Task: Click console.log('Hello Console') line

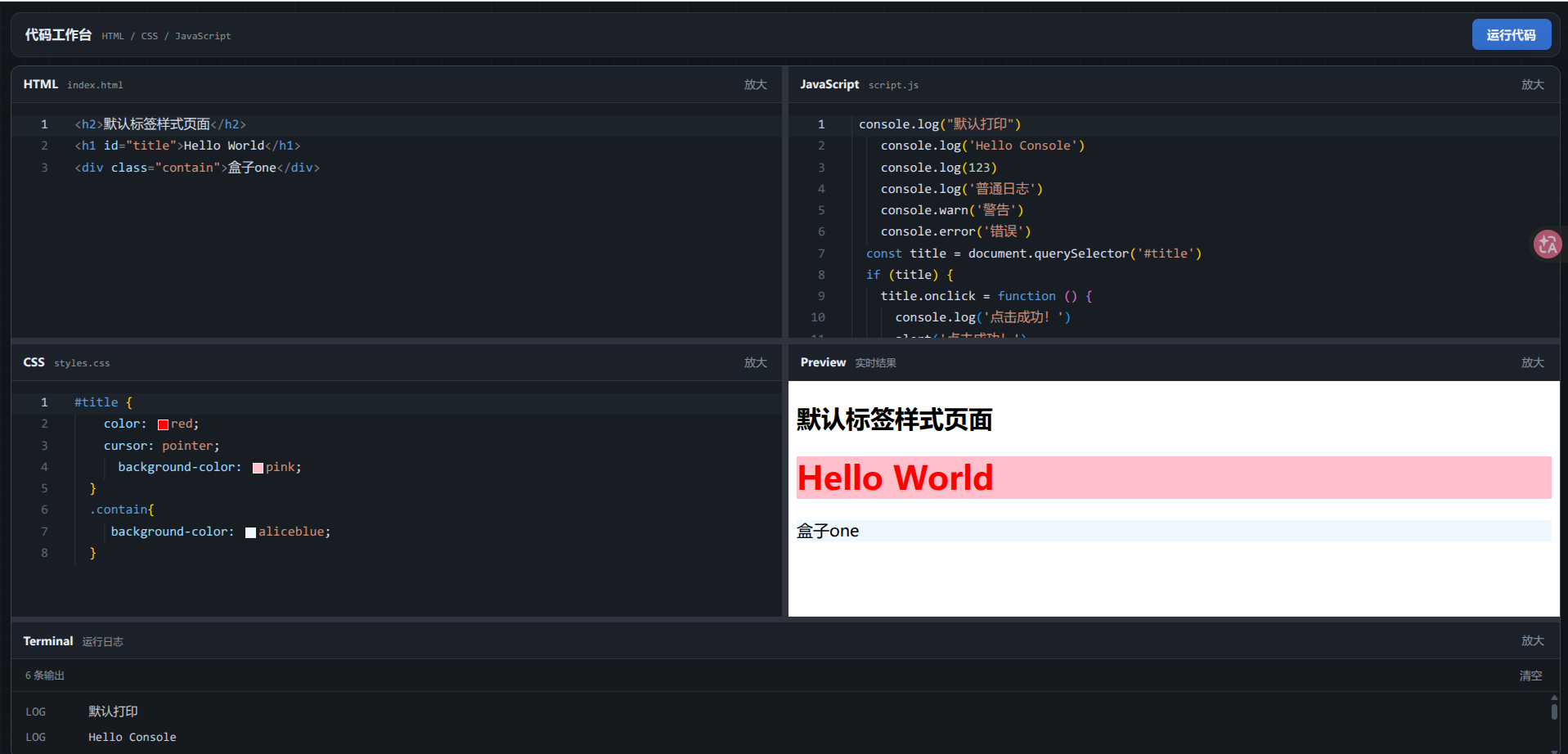Action: click(982, 146)
